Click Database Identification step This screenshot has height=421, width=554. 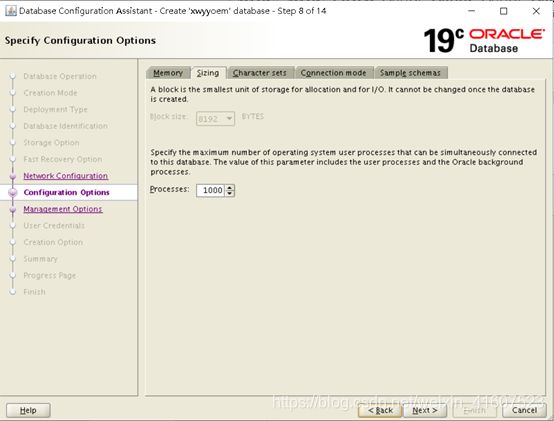65,126
